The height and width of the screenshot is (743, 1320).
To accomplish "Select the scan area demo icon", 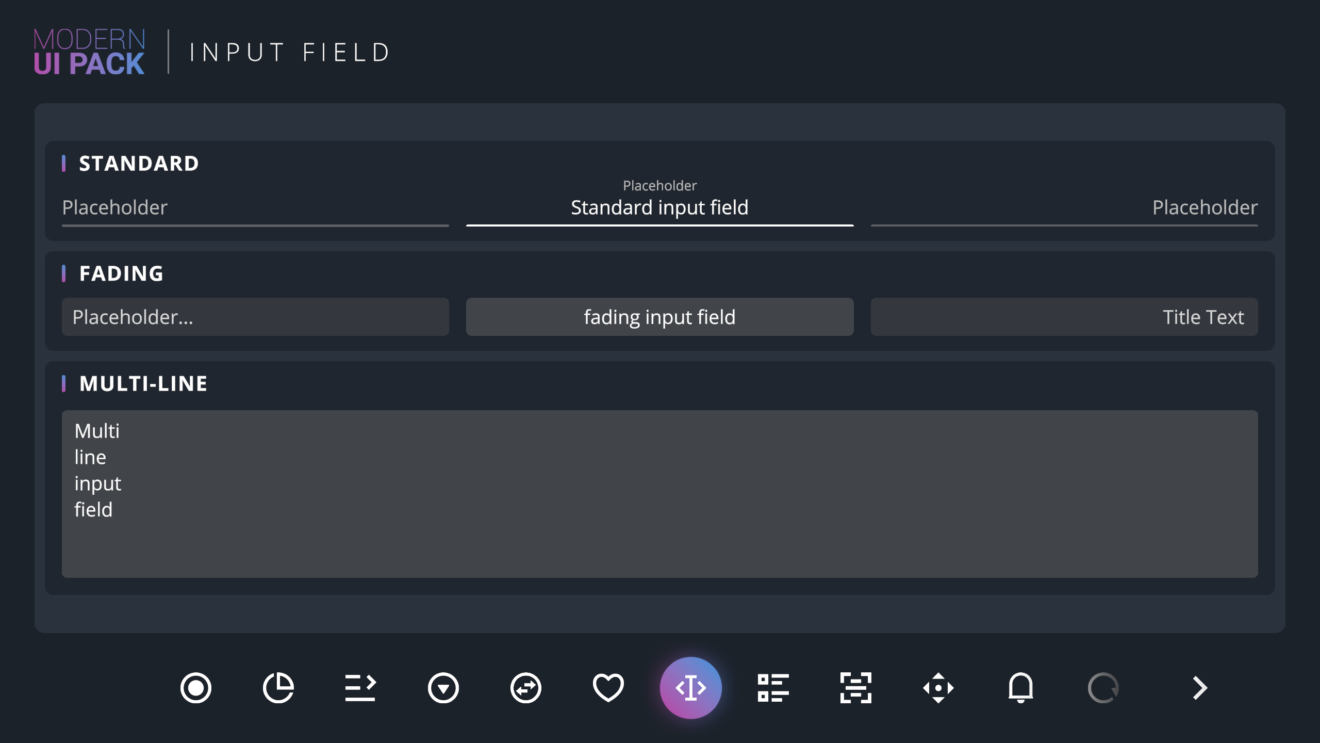I will click(x=855, y=688).
